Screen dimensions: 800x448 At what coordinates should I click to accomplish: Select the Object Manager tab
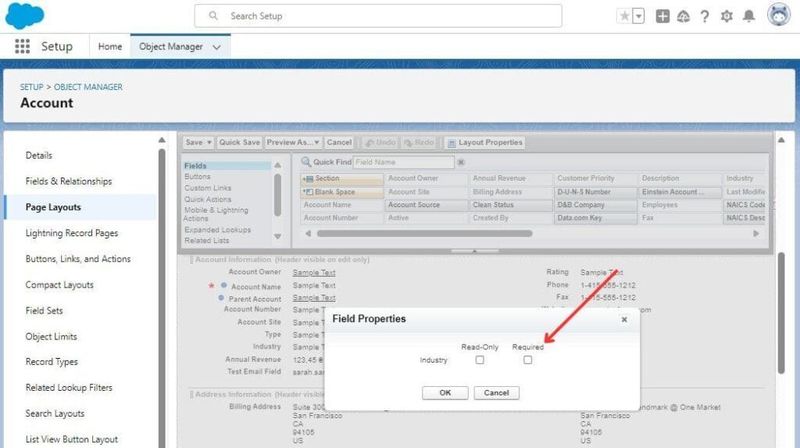(x=171, y=46)
